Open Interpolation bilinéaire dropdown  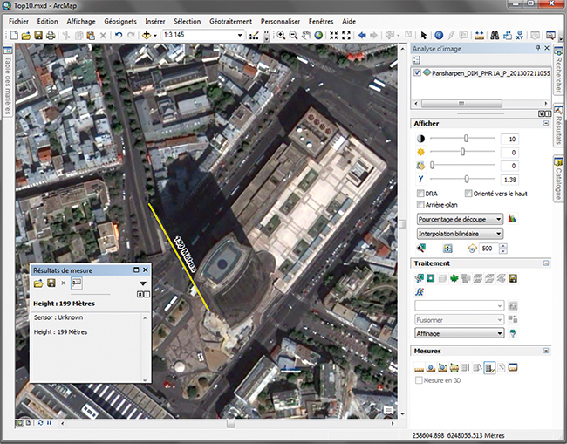460,234
